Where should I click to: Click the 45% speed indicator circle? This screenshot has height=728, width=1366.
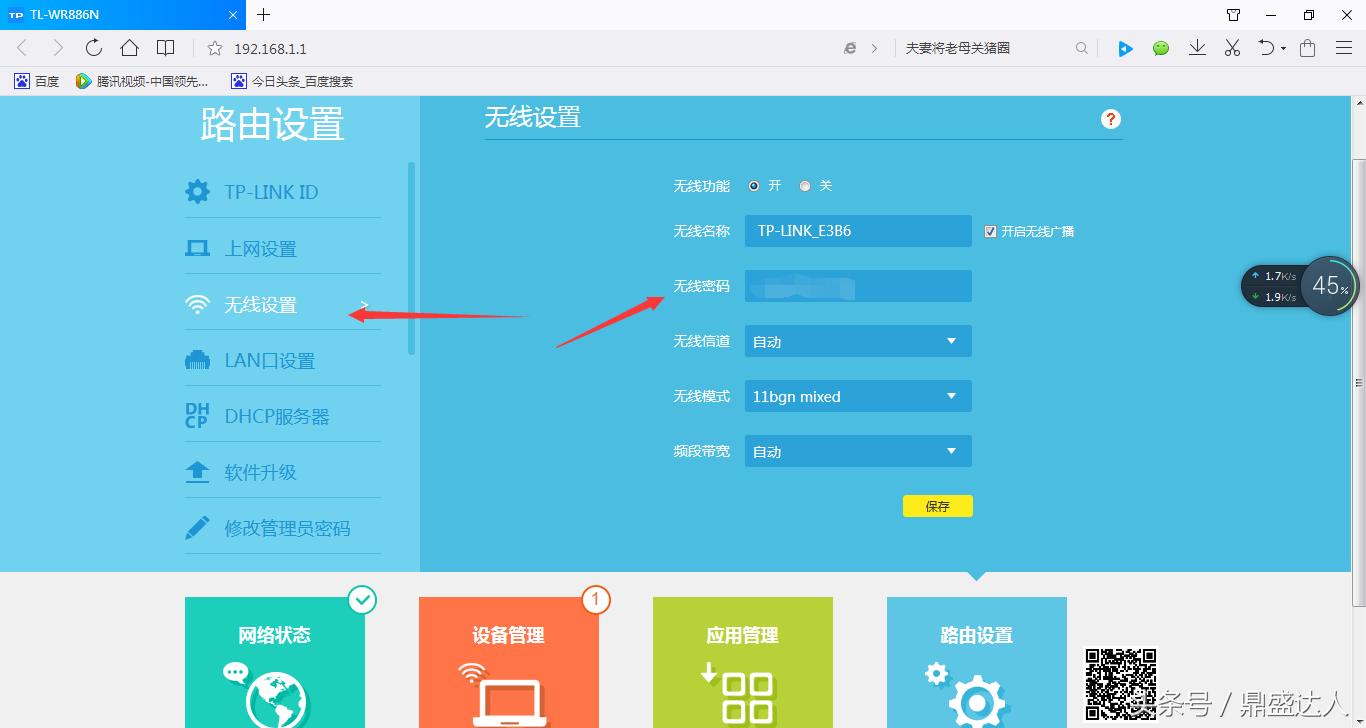point(1329,285)
